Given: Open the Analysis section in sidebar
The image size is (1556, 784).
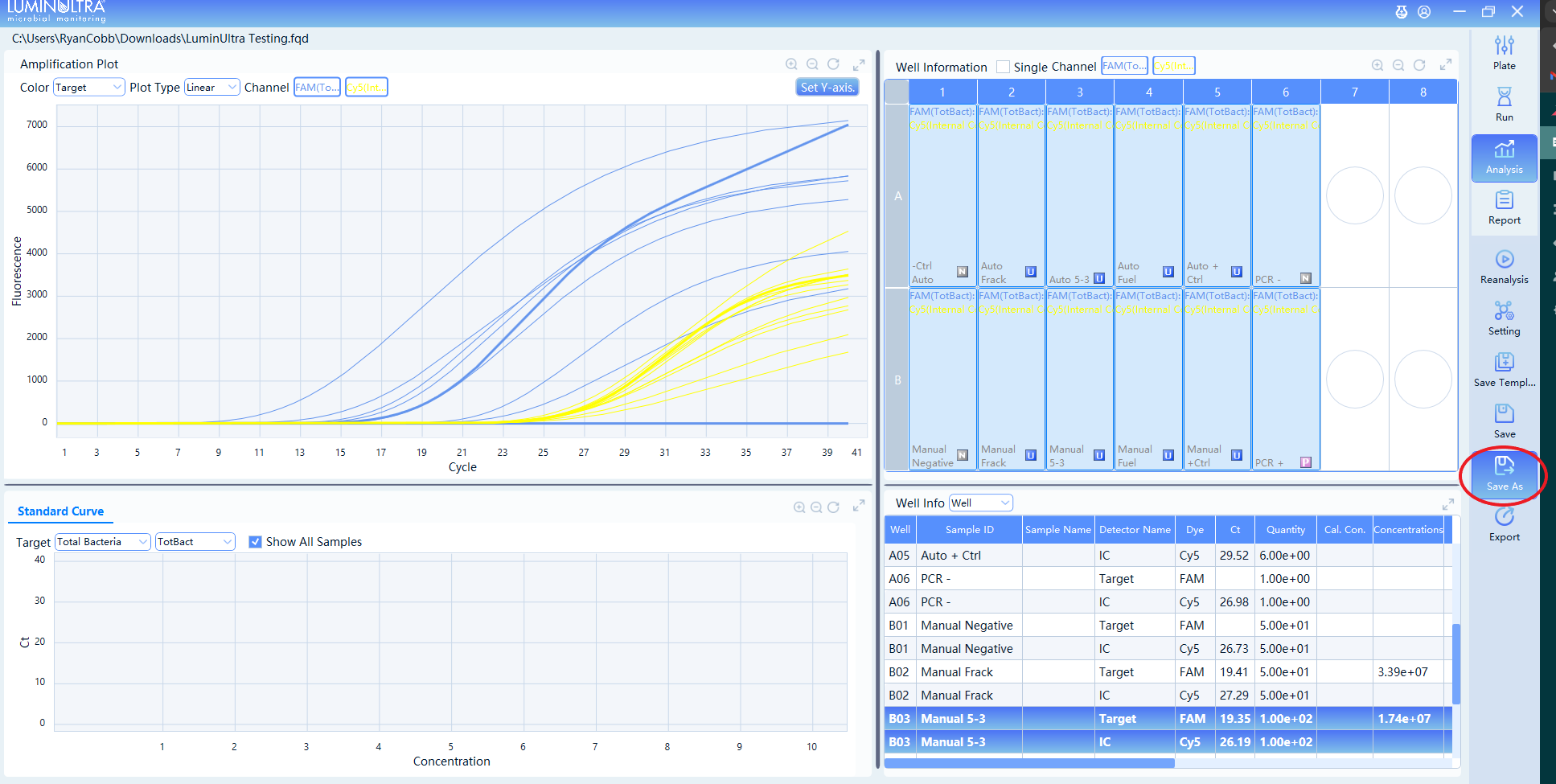Looking at the screenshot, I should coord(1504,158).
